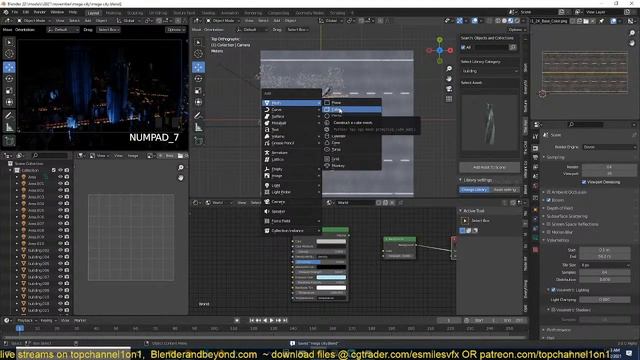The height and width of the screenshot is (360, 640).
Task: Enable Motion Blur checkbox
Action: tap(549, 232)
